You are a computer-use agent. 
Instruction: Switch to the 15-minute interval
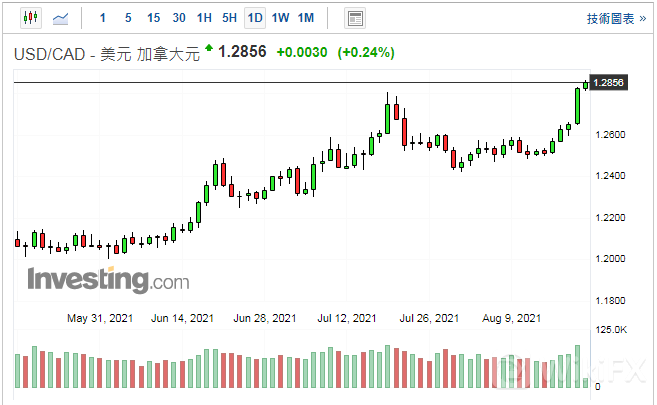pos(153,18)
